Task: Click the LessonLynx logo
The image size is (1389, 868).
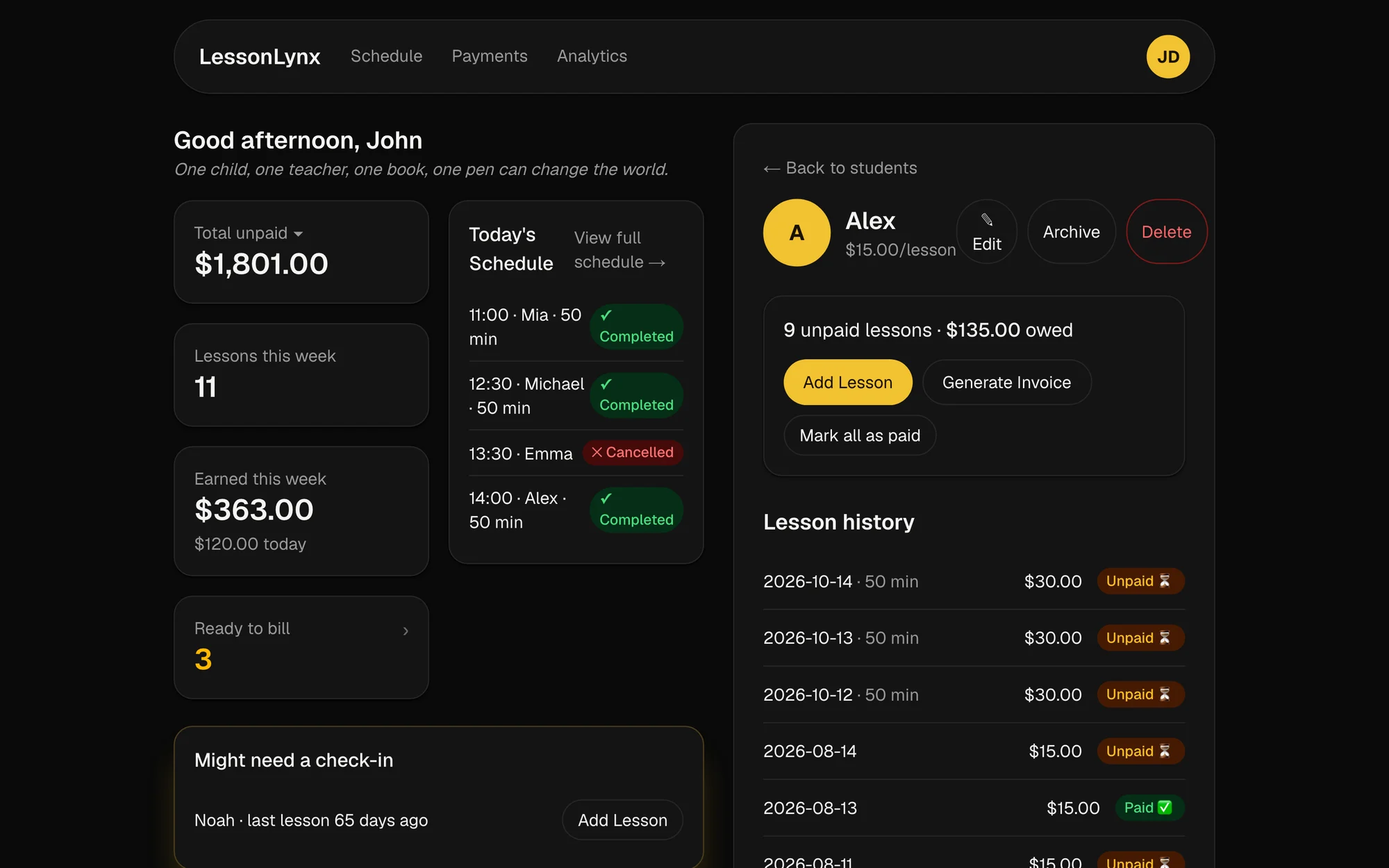Action: click(x=260, y=56)
